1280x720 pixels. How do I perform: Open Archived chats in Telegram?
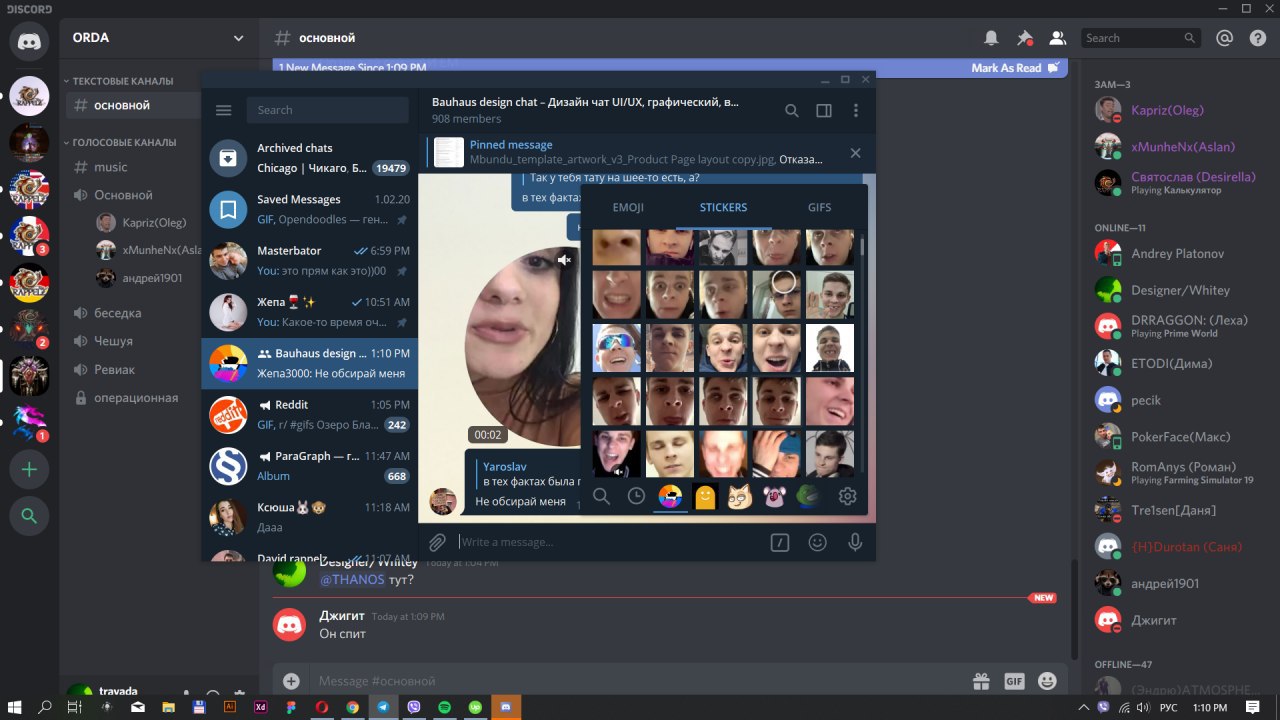[x=310, y=158]
